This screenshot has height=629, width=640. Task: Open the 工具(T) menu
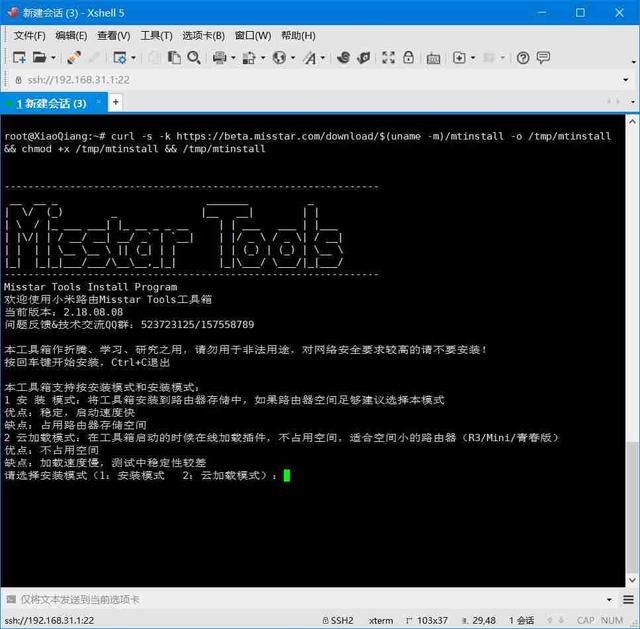pos(156,36)
